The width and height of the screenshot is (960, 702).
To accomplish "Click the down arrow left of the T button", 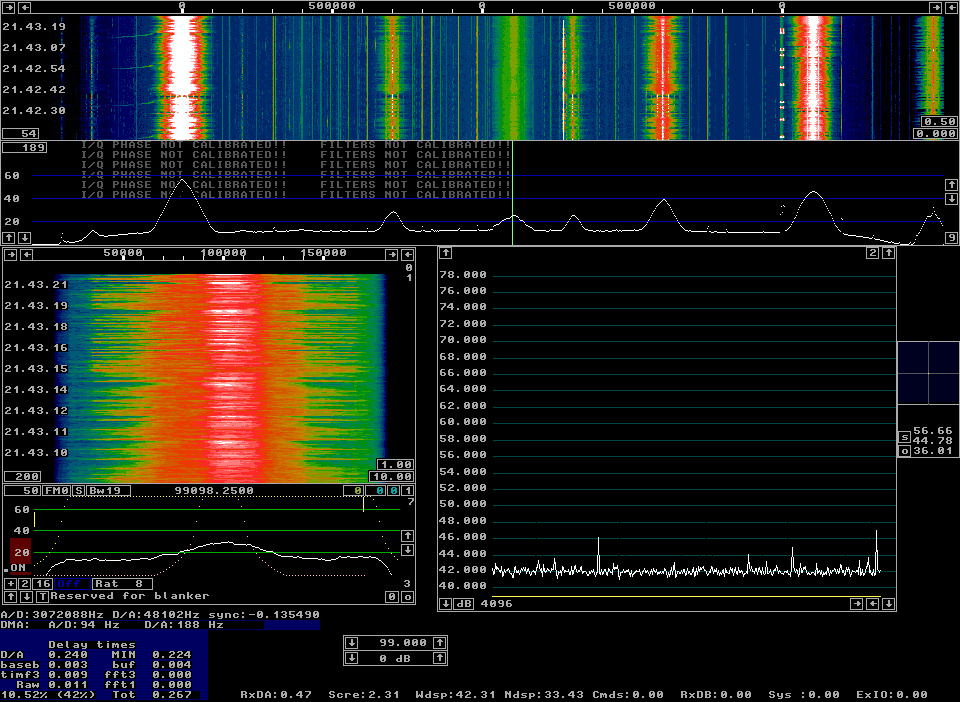I will click(26, 596).
